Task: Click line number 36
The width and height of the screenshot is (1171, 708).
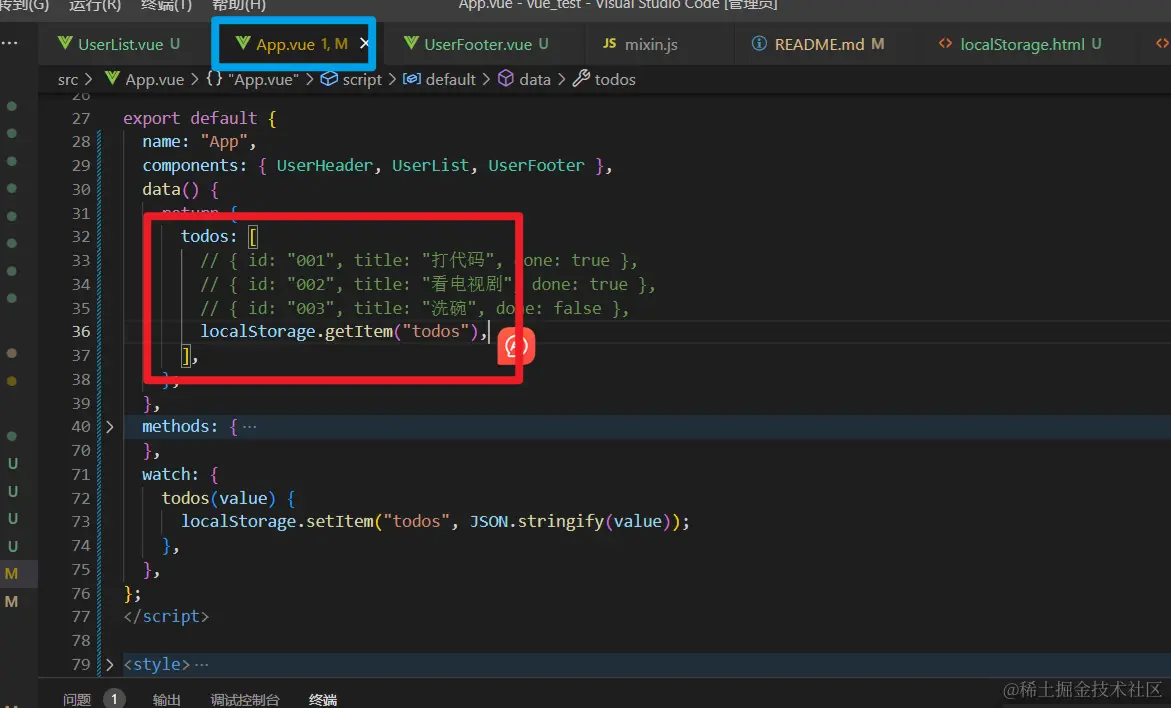Action: click(81, 331)
